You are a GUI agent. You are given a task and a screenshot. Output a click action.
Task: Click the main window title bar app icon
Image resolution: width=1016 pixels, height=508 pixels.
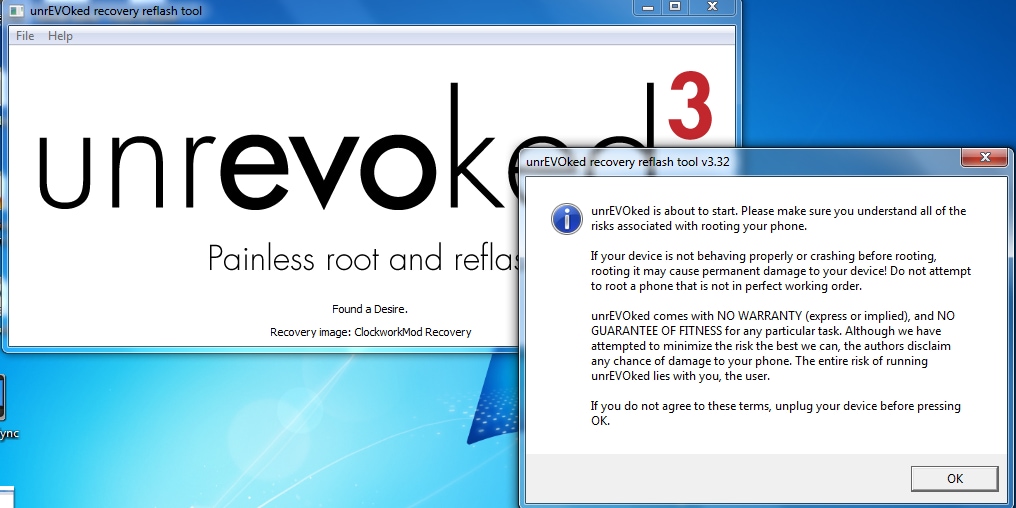pyautogui.click(x=16, y=10)
